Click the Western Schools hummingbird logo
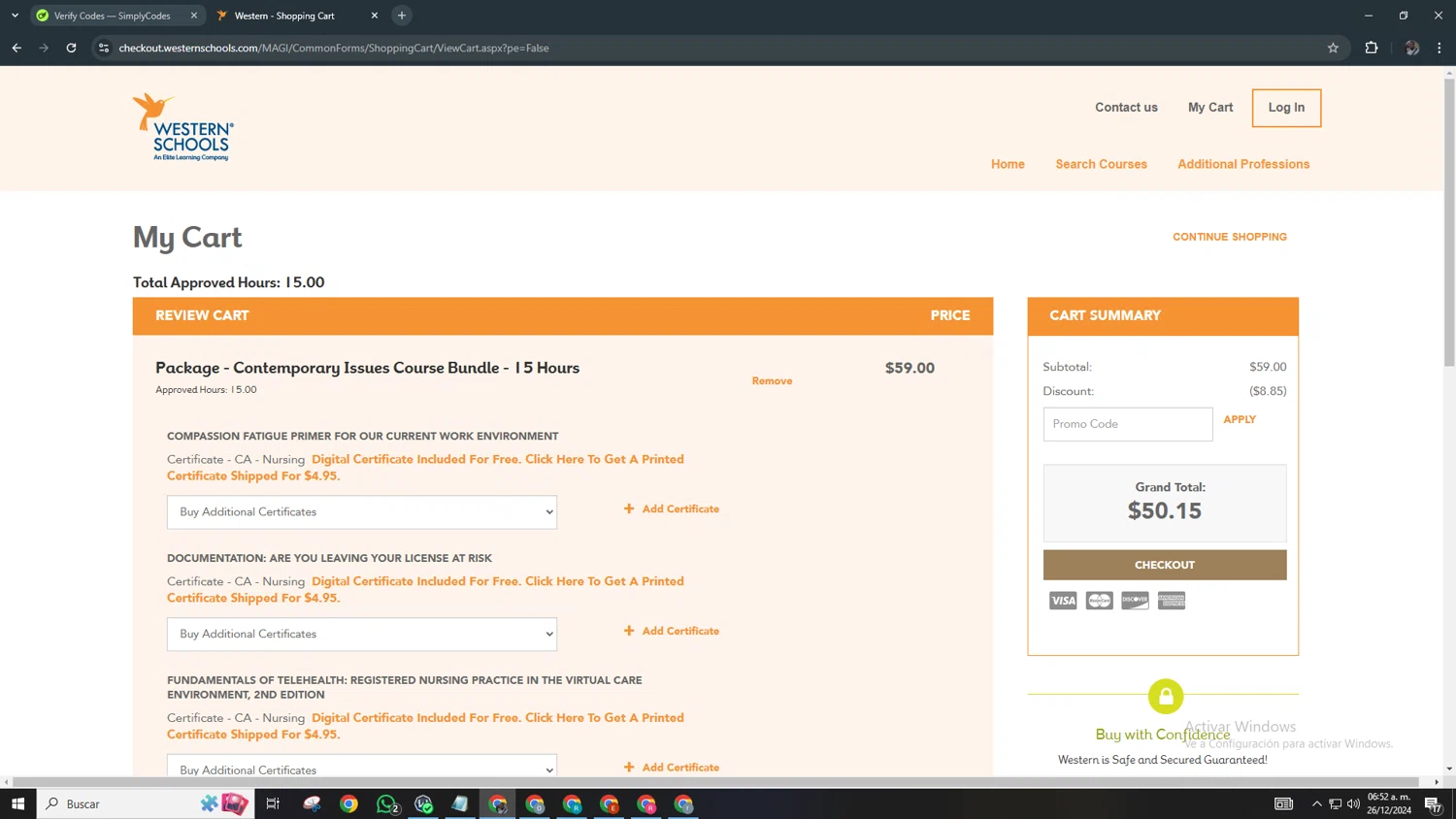This screenshot has height=819, width=1456. tap(183, 127)
